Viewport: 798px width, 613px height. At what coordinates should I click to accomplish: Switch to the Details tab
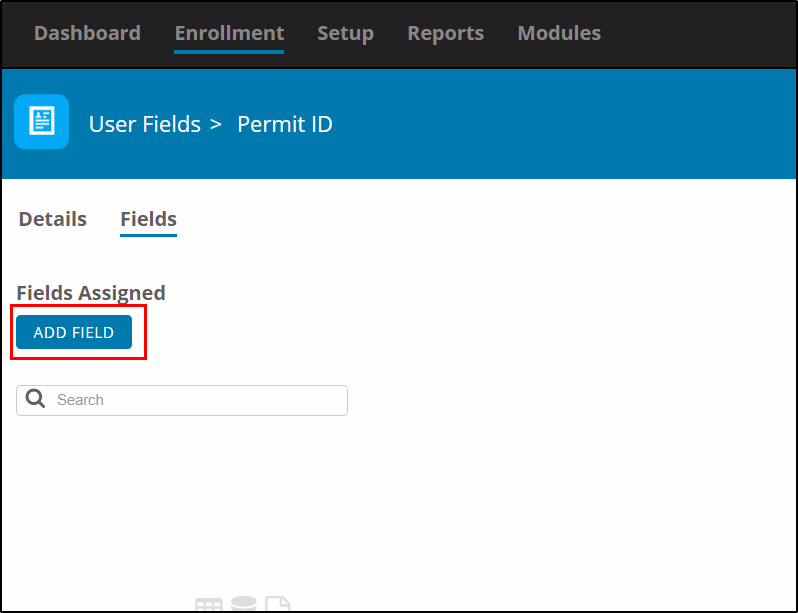pos(52,219)
